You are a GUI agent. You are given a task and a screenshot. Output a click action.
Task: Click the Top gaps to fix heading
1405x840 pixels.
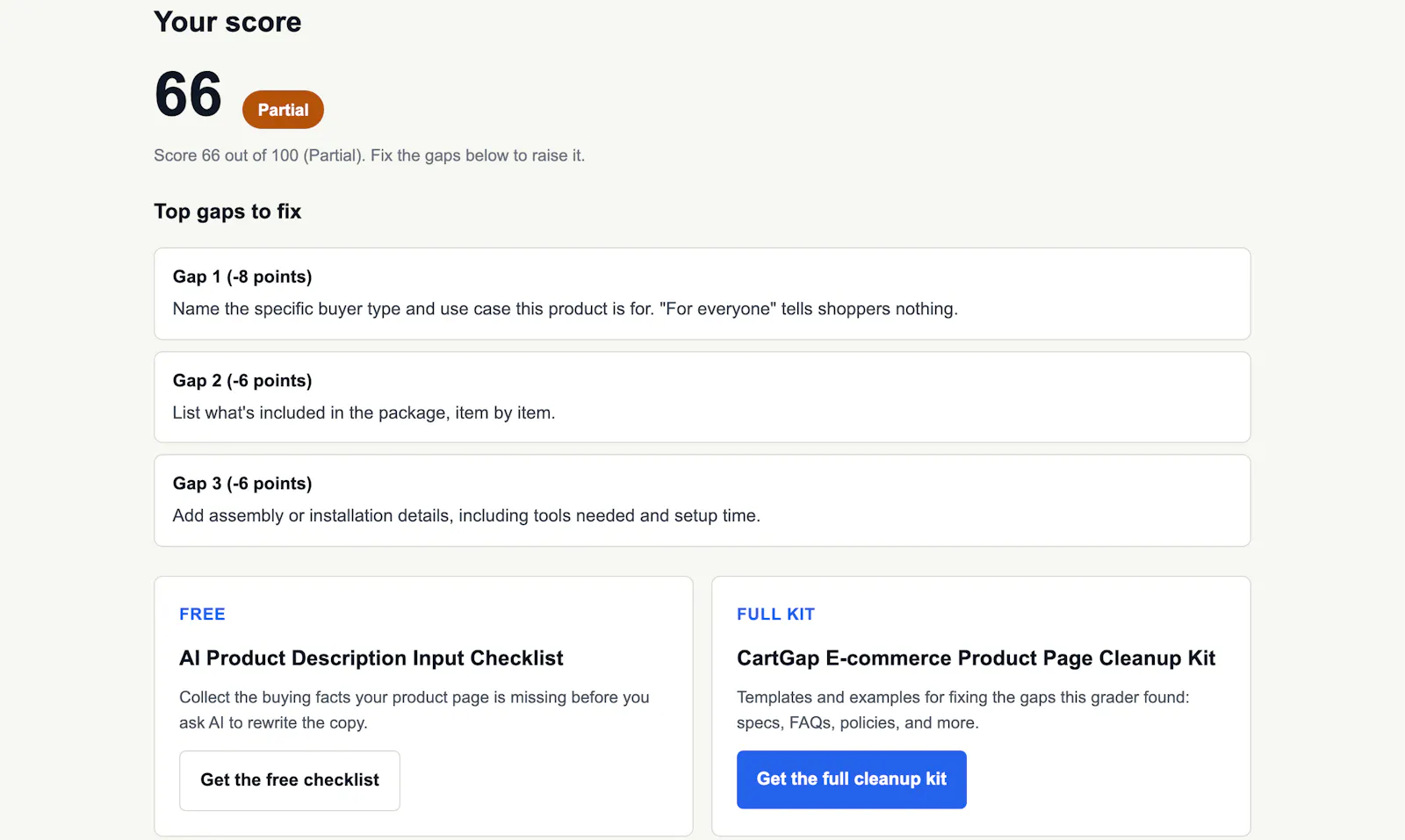point(227,212)
